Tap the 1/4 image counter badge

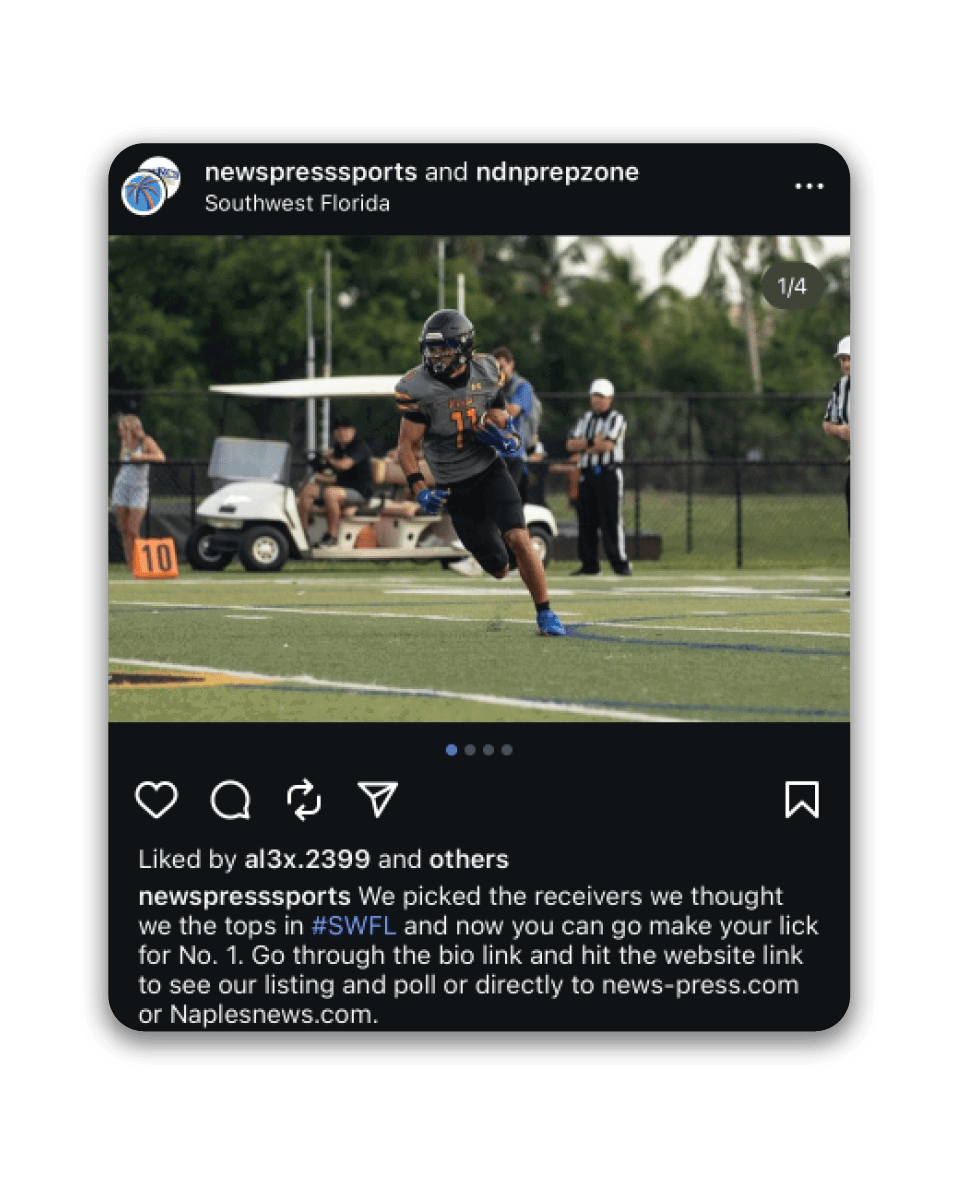click(792, 286)
